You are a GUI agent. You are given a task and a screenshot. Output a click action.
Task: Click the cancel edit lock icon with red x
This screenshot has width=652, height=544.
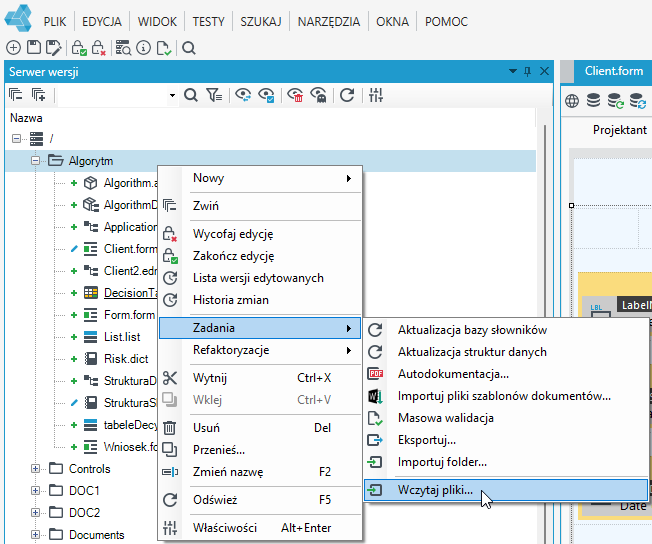click(99, 48)
